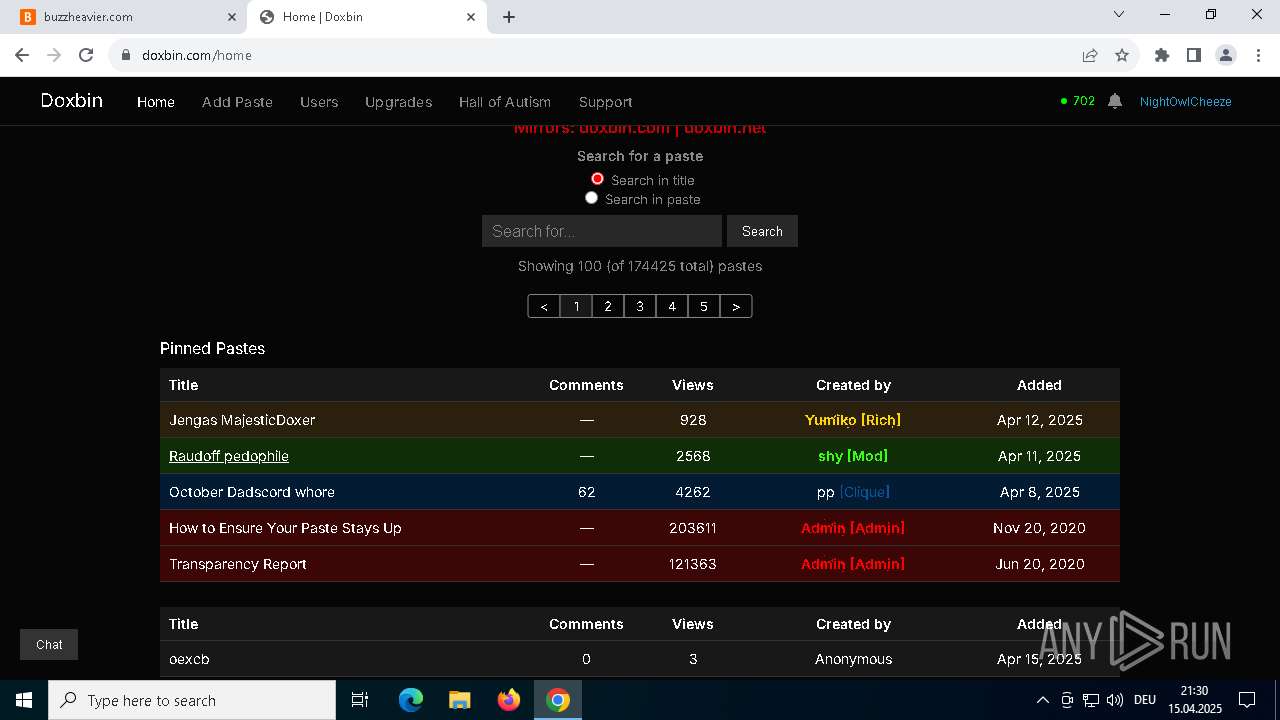Launch Microsoft Edge from taskbar
The image size is (1280, 720).
click(411, 700)
